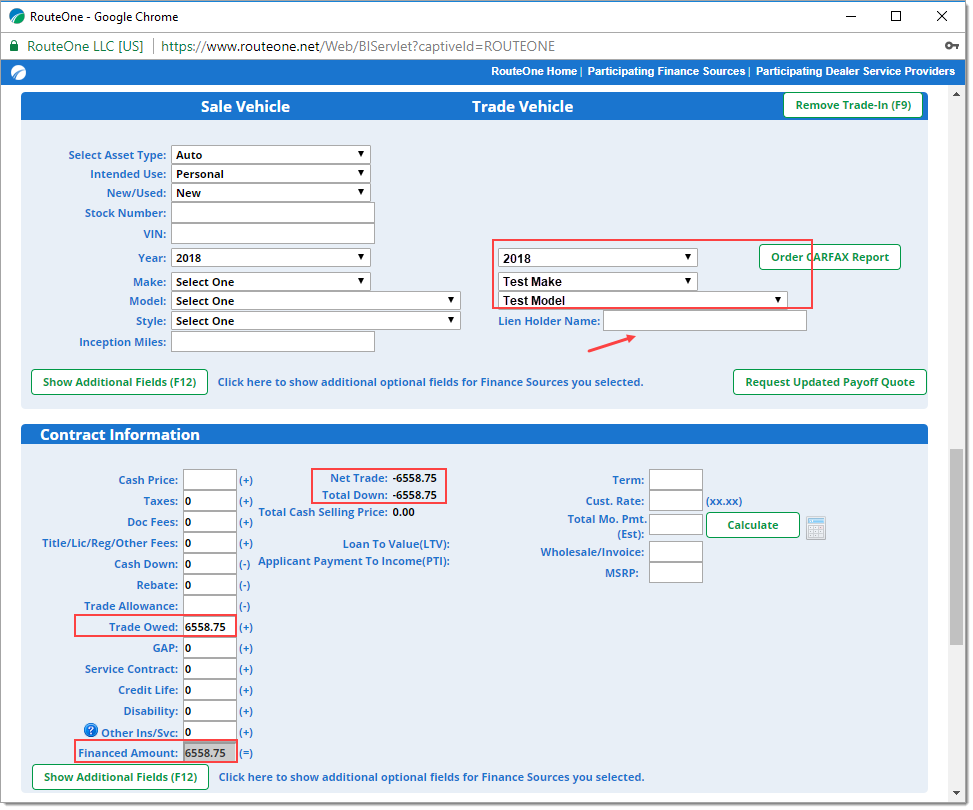Click the Sale Vehicle heading
This screenshot has height=810, width=973.
tap(245, 107)
